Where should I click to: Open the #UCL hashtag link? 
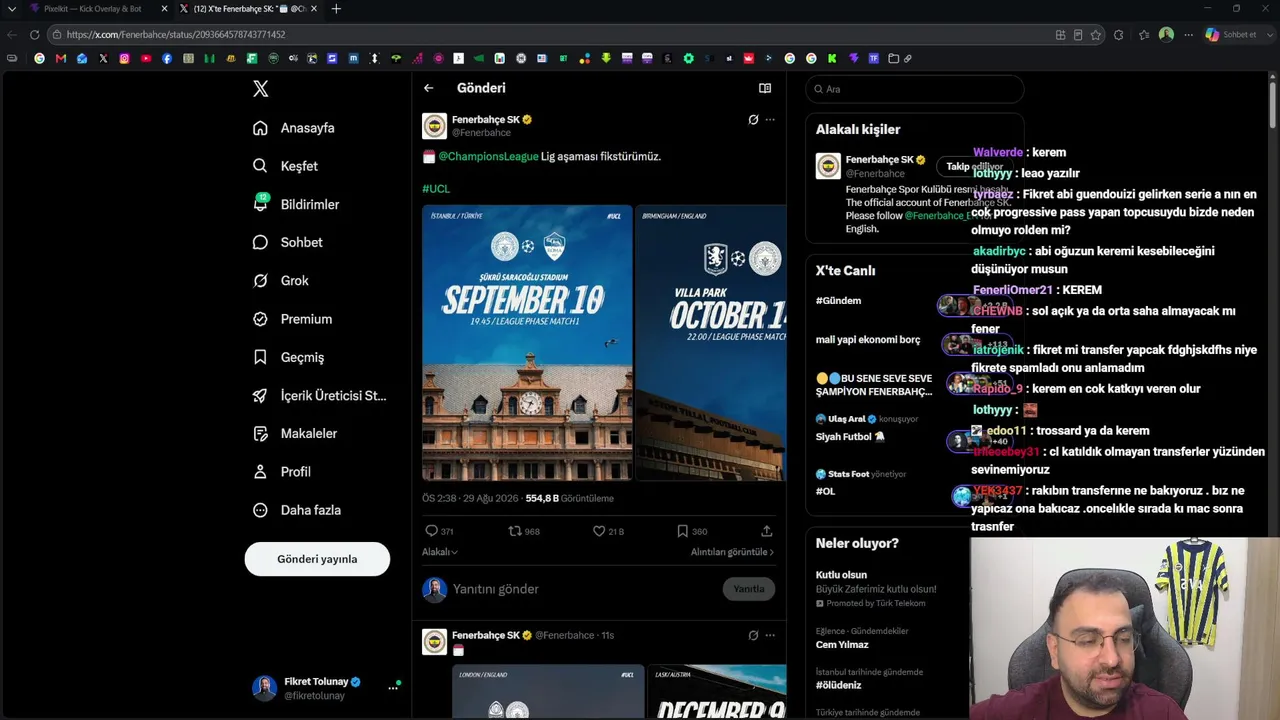(436, 188)
